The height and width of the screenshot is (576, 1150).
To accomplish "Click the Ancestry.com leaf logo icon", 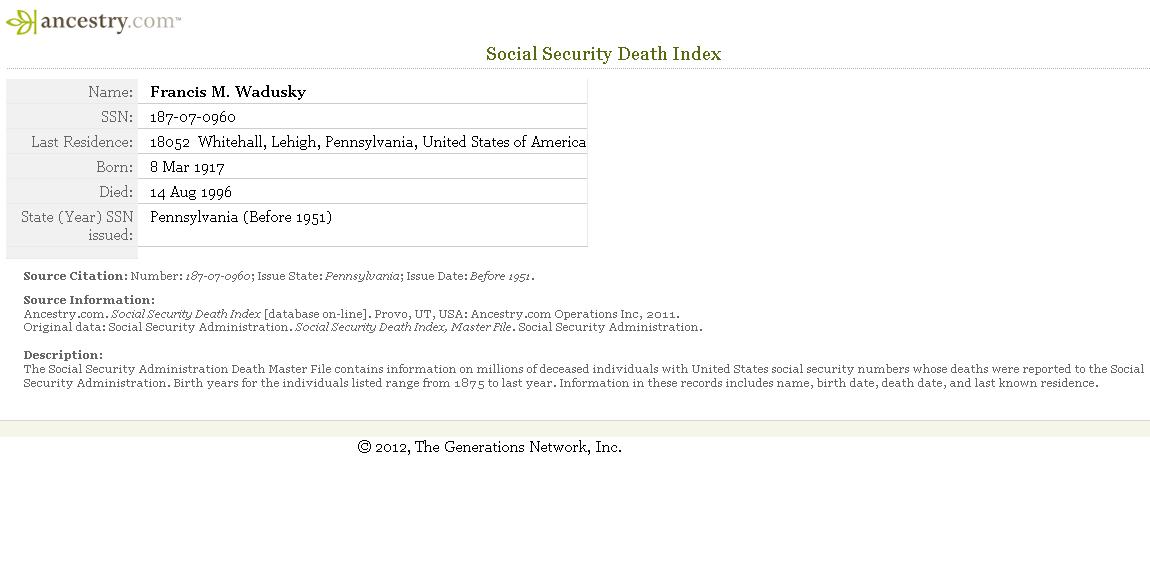I will (21, 22).
